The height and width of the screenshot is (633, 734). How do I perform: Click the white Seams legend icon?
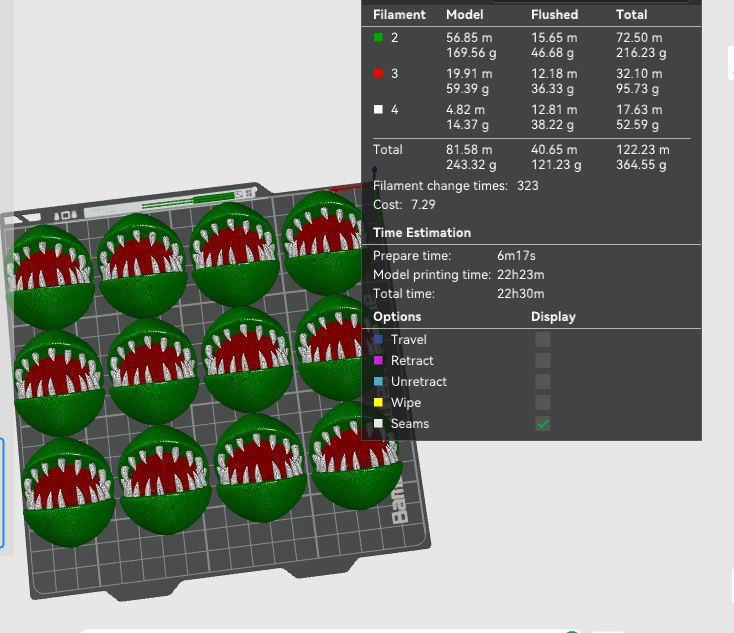click(378, 423)
